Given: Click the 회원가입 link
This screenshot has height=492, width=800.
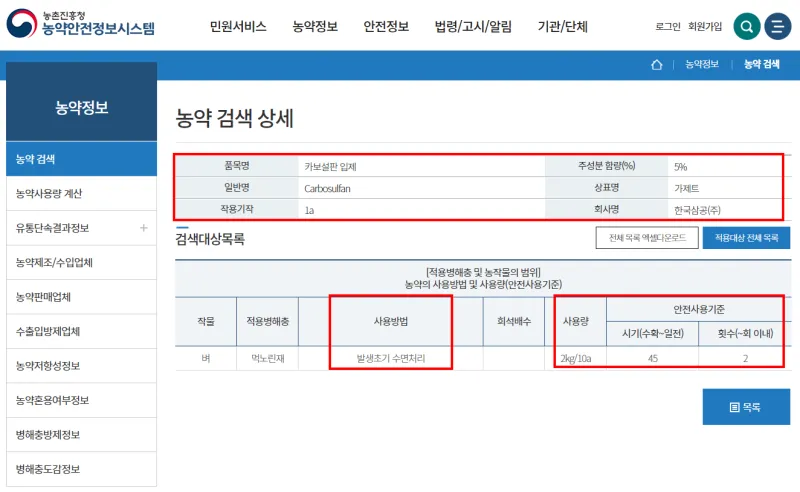Looking at the screenshot, I should click(705, 27).
